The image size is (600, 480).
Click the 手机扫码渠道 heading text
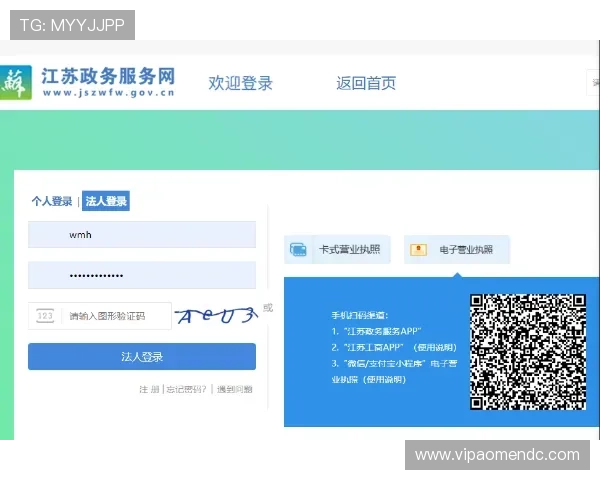(x=360, y=315)
